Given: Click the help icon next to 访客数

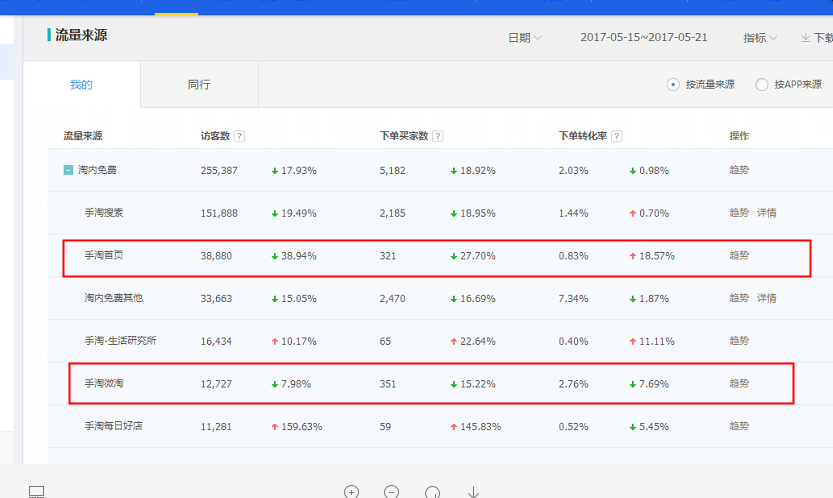Looking at the screenshot, I should (240, 136).
